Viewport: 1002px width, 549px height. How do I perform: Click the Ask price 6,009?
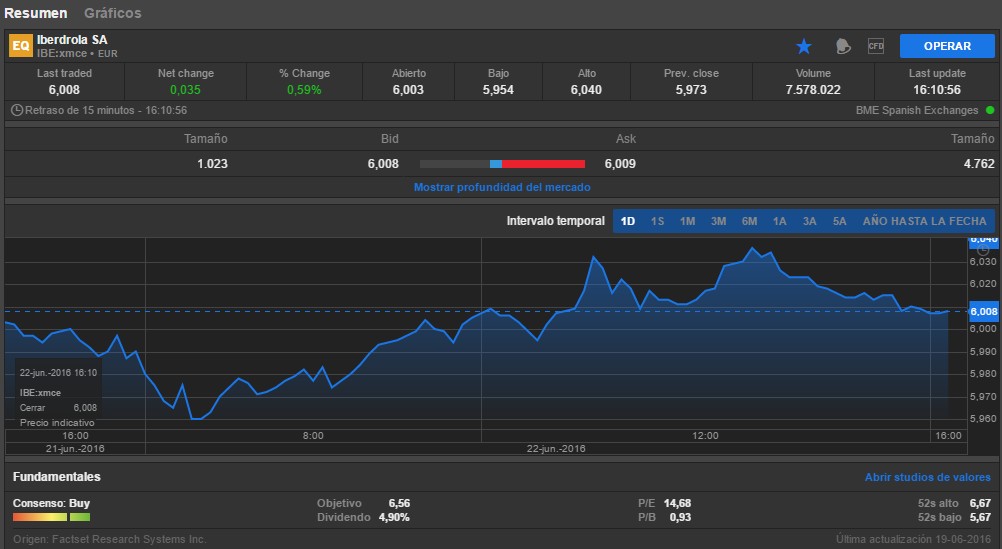(620, 164)
